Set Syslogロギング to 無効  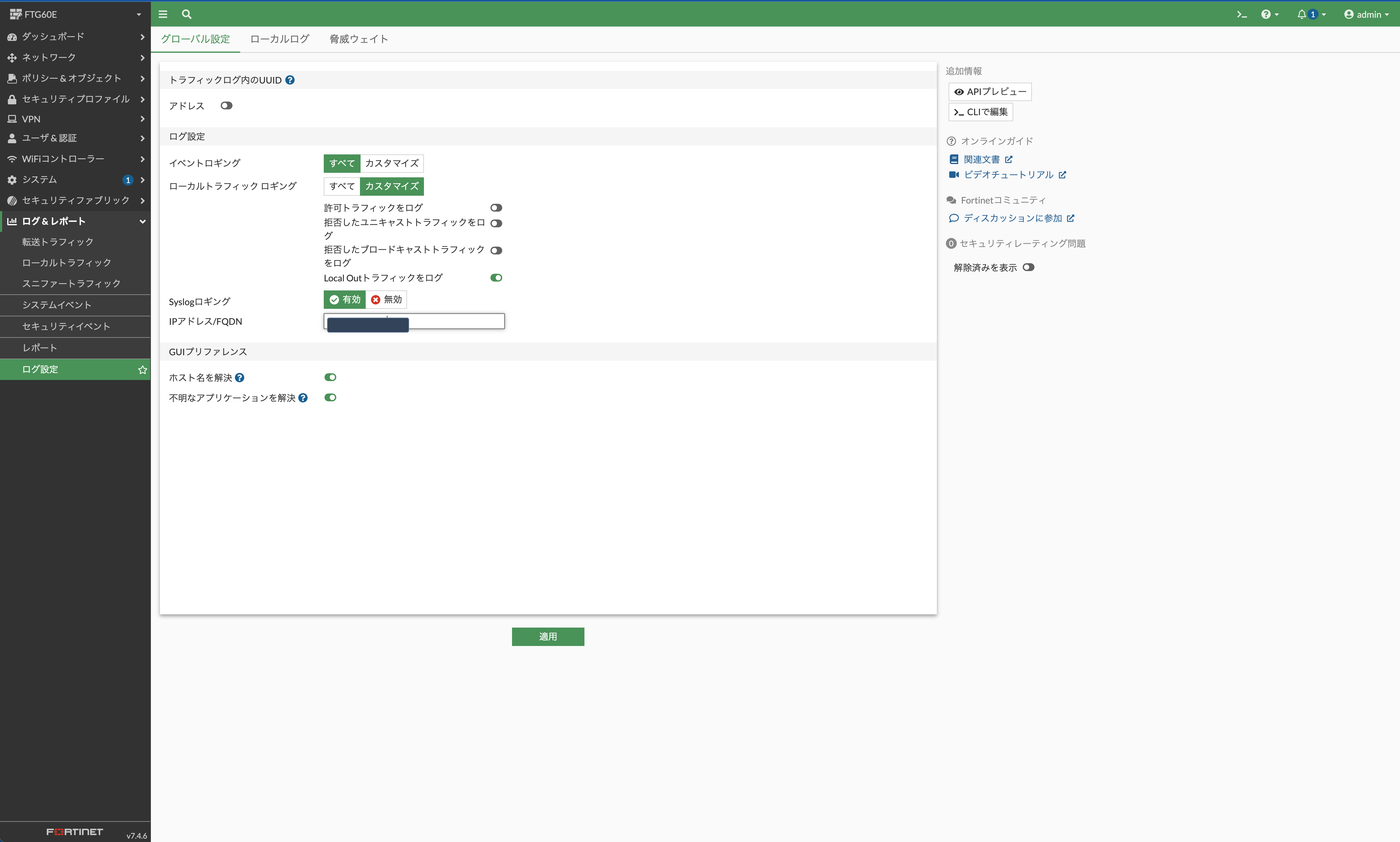pos(386,299)
